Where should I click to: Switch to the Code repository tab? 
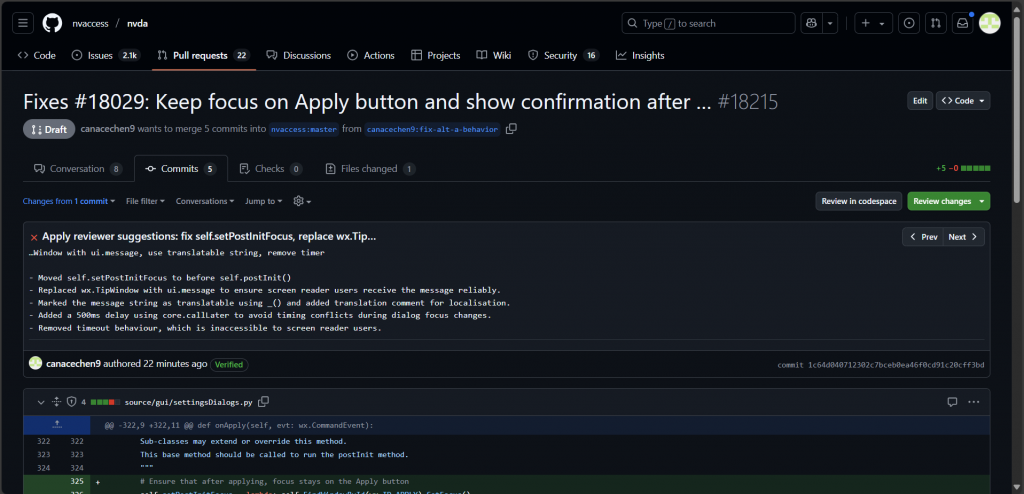coord(37,56)
